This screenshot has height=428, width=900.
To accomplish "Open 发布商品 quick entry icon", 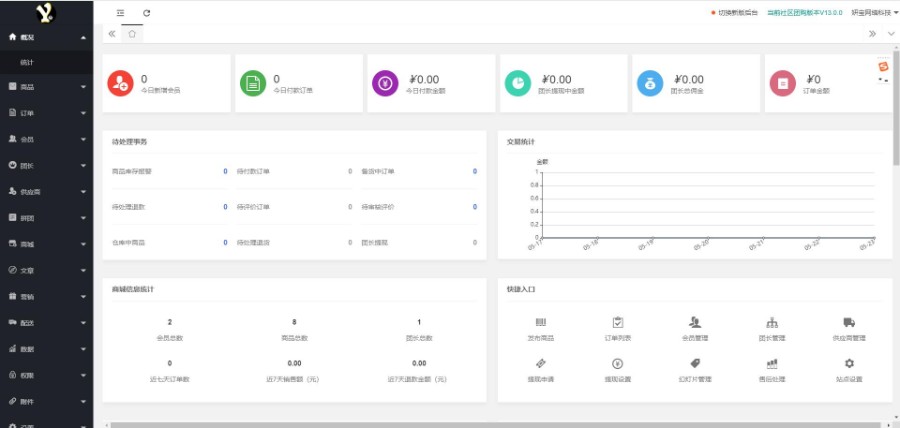I will tap(541, 322).
